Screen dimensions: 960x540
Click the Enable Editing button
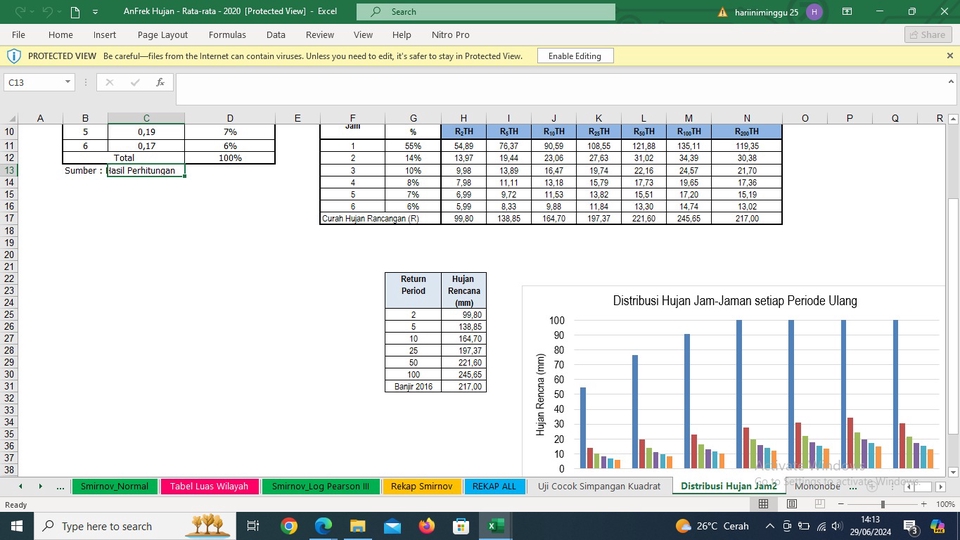coord(574,56)
